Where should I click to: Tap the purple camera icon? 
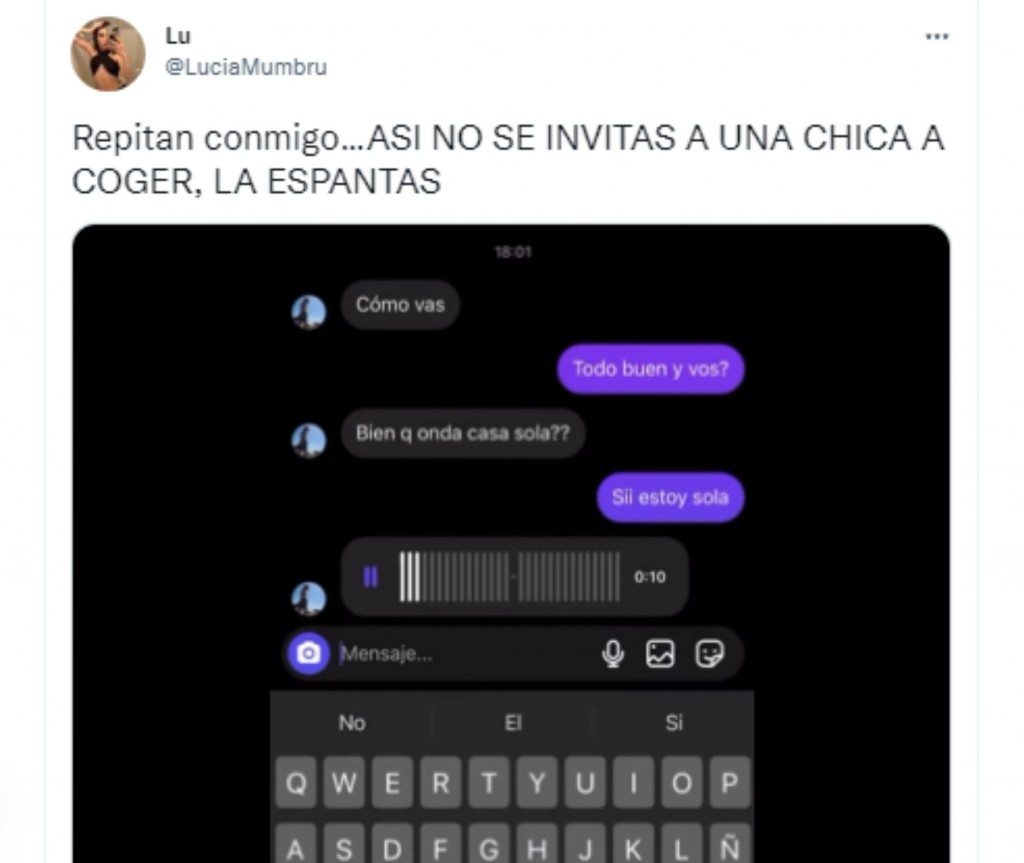(x=309, y=653)
